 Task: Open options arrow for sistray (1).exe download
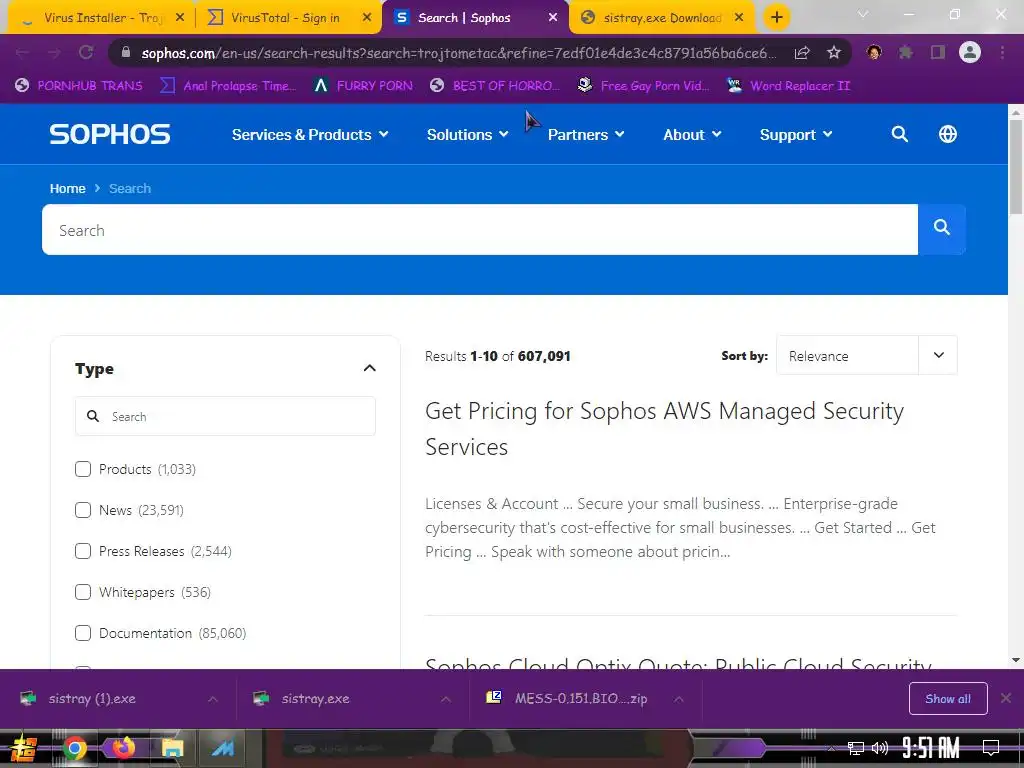(x=213, y=699)
